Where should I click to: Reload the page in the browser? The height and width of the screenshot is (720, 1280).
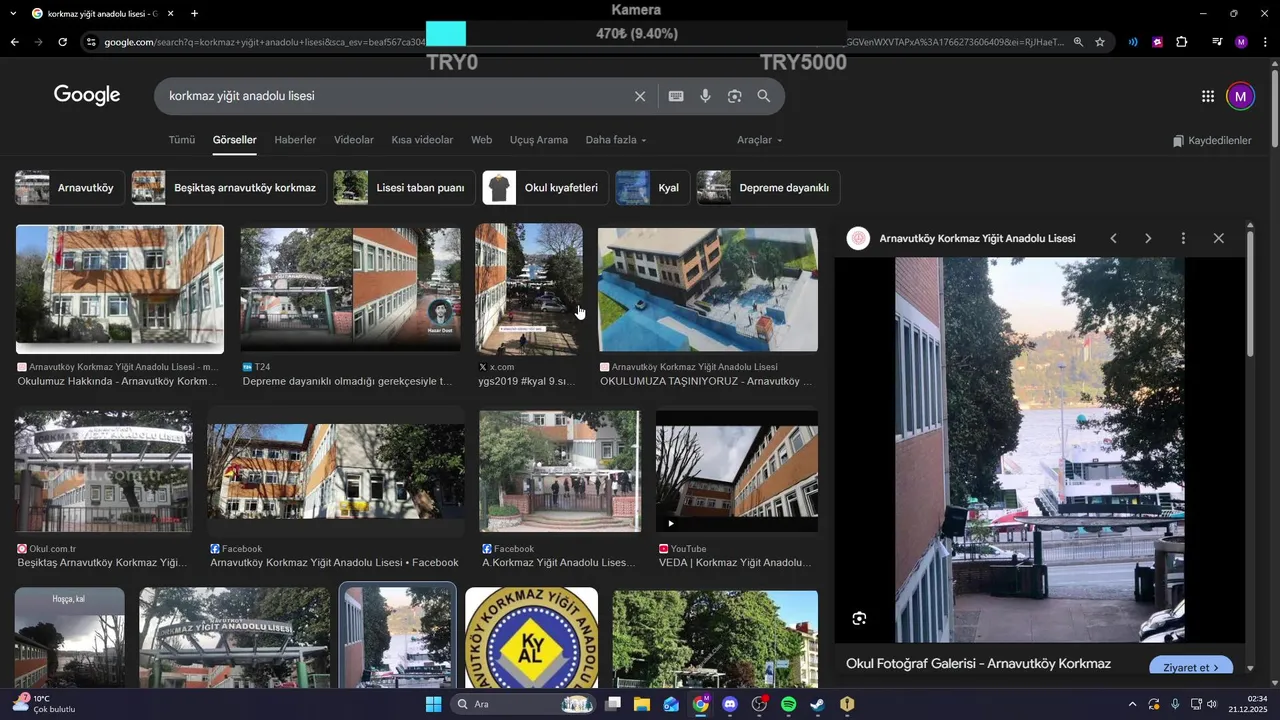tap(62, 42)
